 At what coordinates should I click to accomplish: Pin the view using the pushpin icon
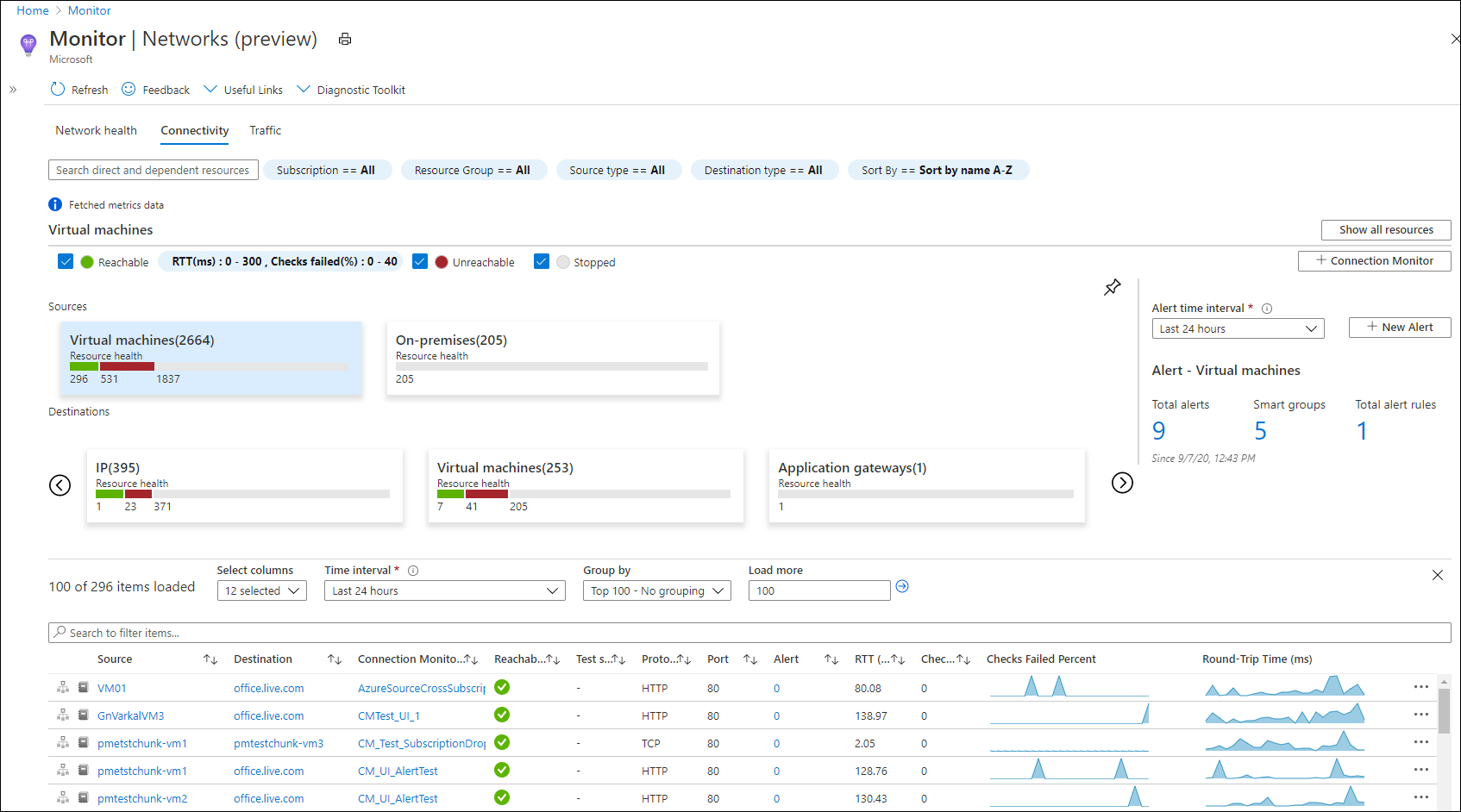point(1113,287)
